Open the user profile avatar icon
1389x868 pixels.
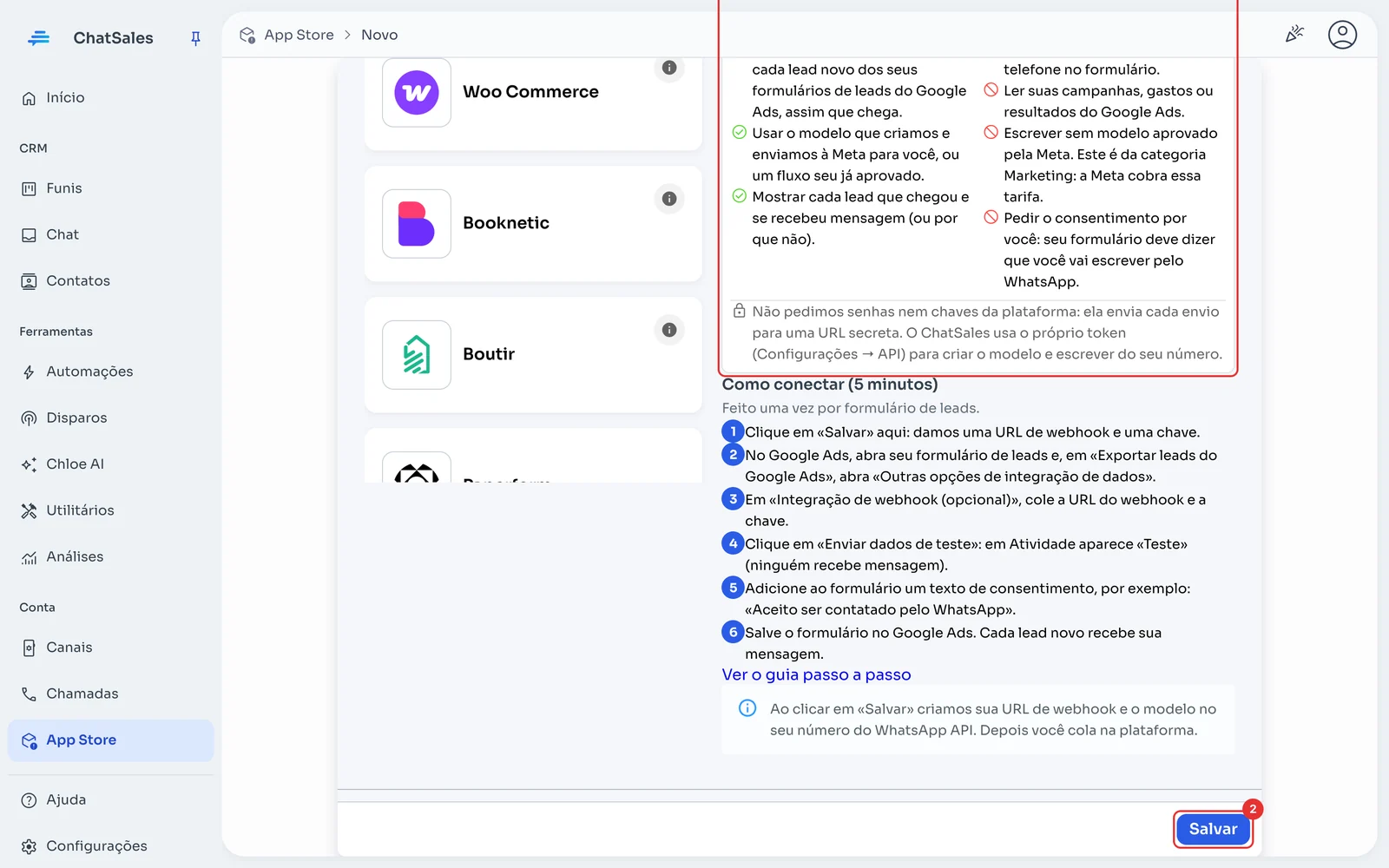point(1342,35)
